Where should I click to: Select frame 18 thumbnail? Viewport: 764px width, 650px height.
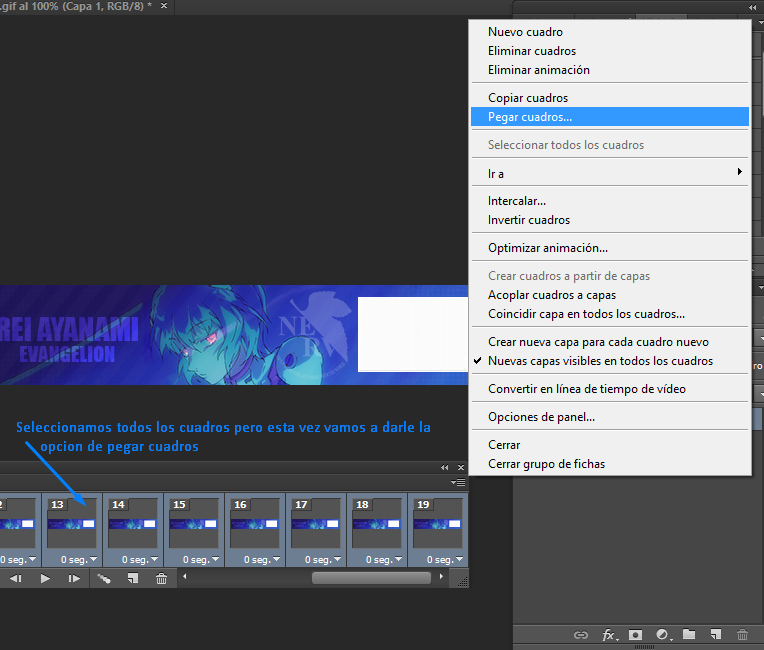(x=376, y=524)
